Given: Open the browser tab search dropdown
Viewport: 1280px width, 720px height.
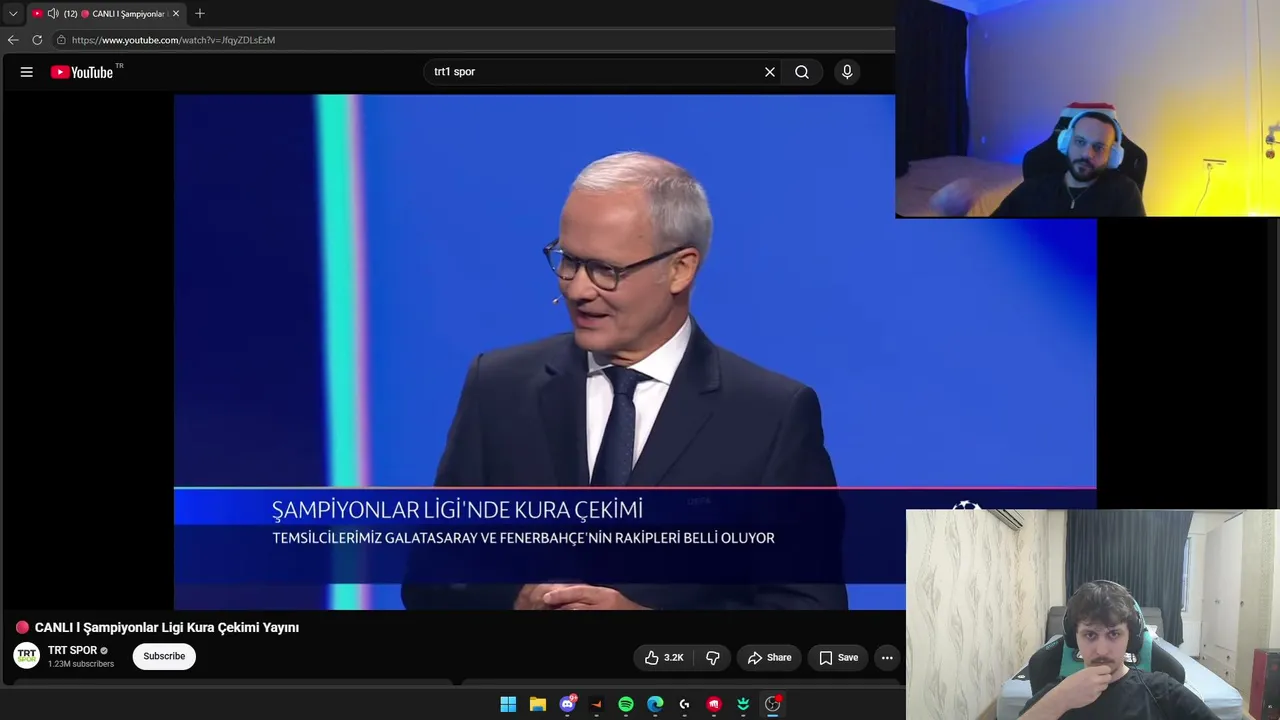Looking at the screenshot, I should click(13, 14).
